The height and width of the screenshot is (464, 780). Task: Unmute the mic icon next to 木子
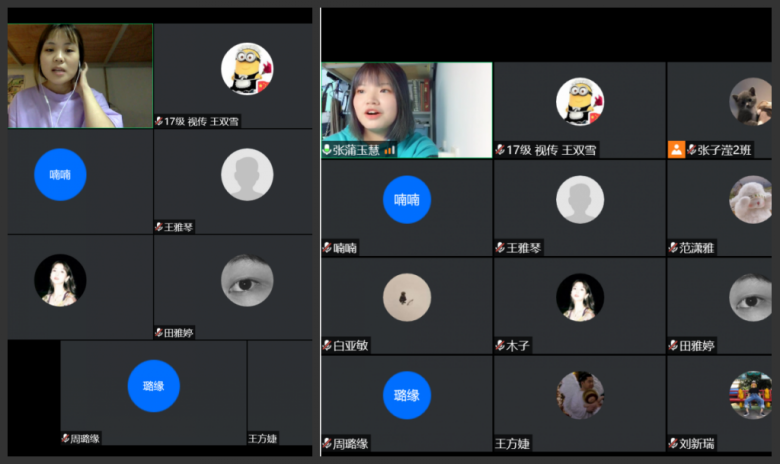tap(500, 346)
